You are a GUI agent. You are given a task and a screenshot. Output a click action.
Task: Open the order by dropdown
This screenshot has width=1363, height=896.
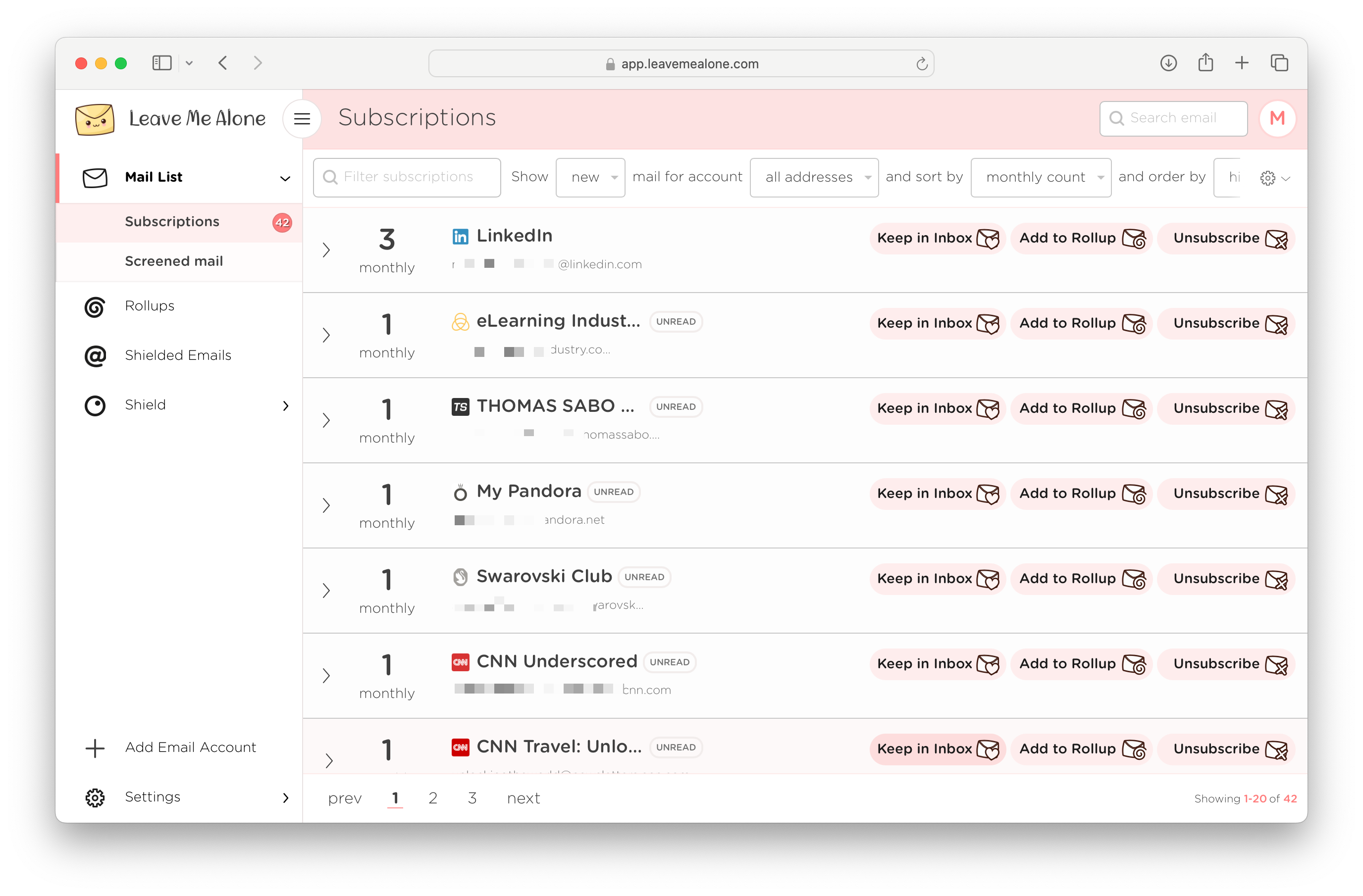click(x=1227, y=178)
